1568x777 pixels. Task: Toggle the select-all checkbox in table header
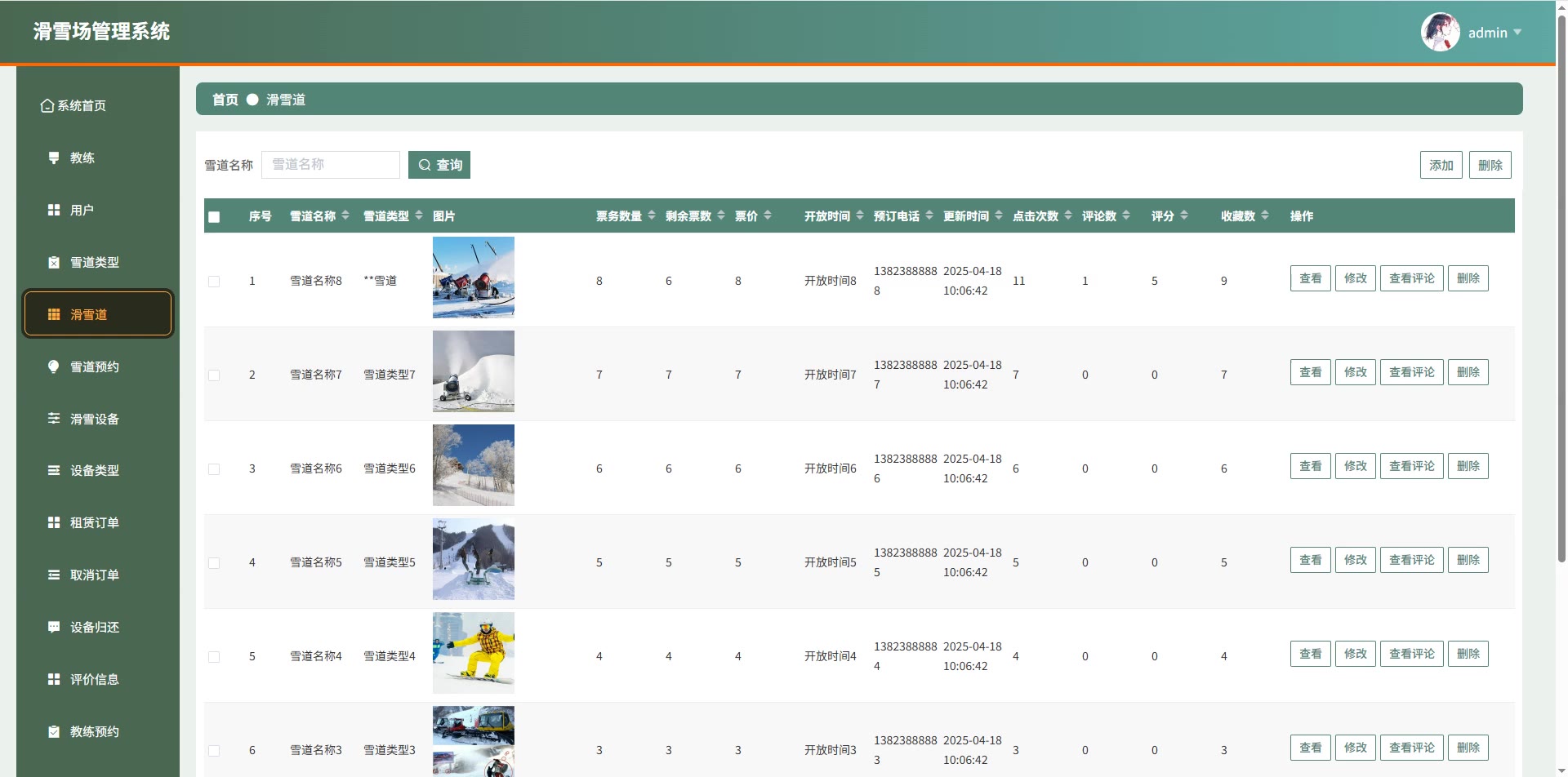coord(214,217)
